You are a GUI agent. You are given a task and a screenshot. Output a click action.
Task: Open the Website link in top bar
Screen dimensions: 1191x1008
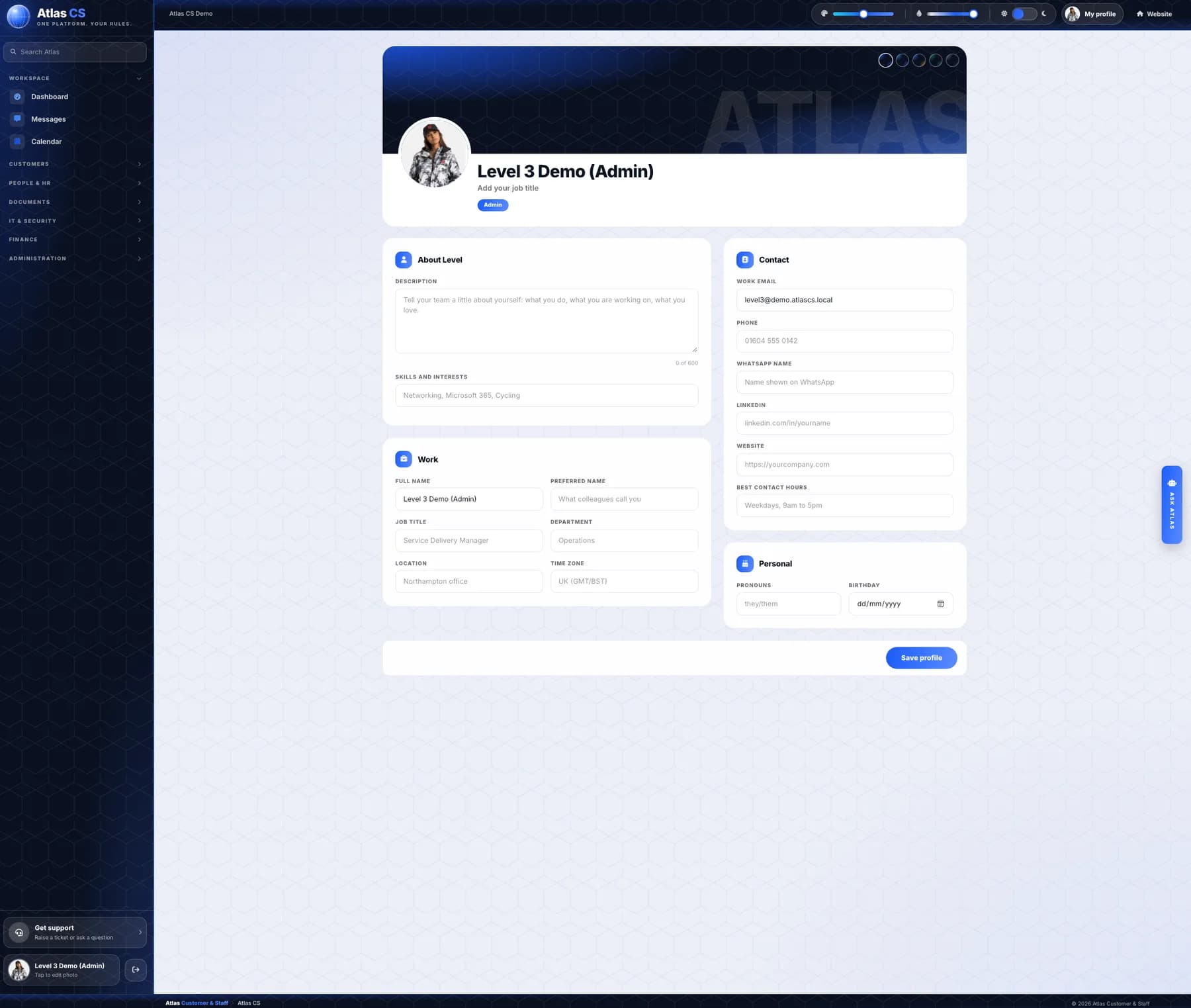tap(1154, 13)
